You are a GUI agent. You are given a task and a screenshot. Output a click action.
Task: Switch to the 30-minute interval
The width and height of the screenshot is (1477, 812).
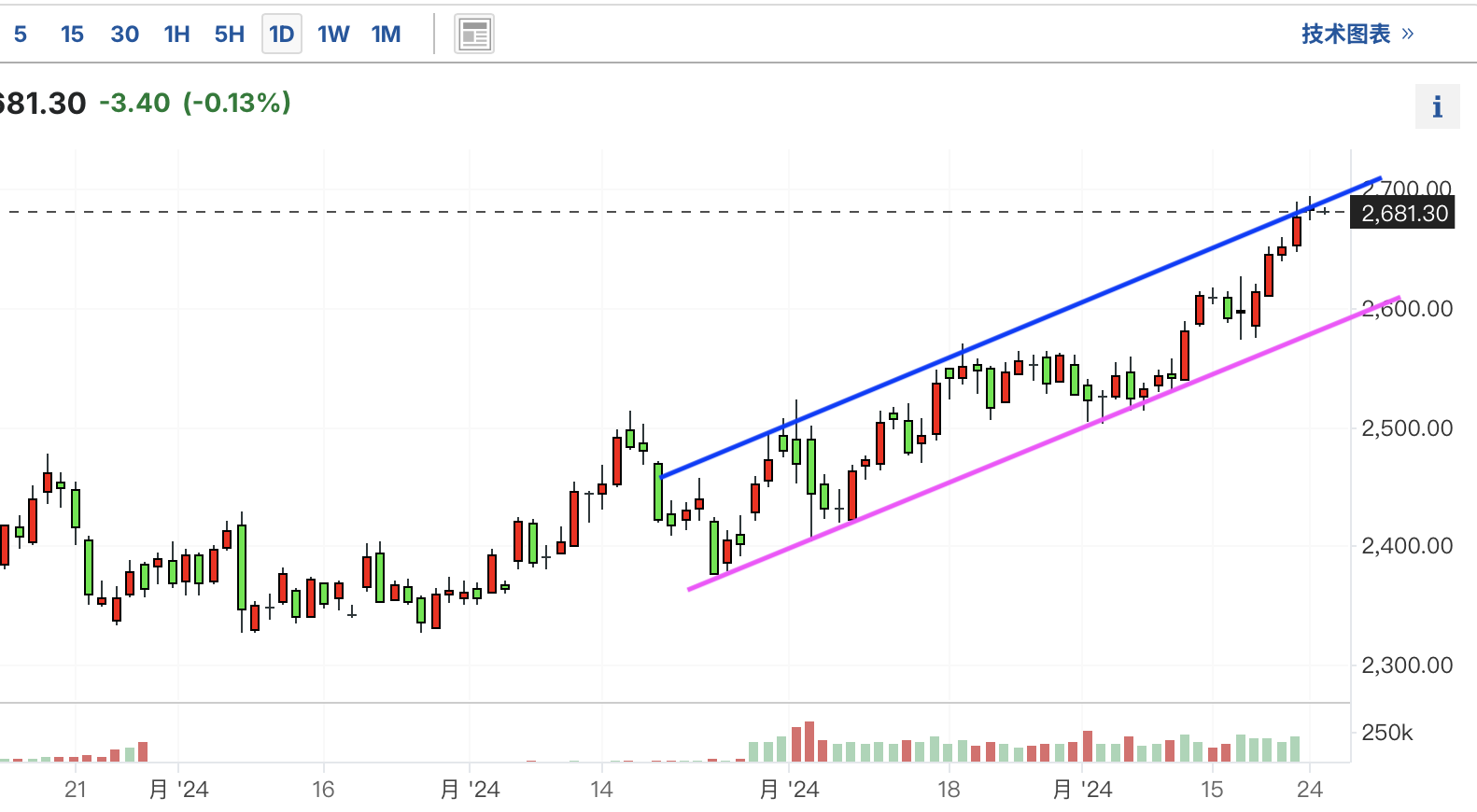point(125,35)
